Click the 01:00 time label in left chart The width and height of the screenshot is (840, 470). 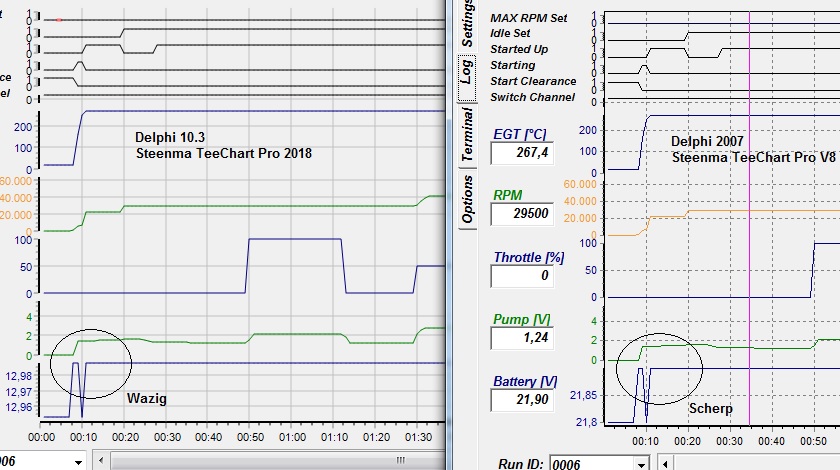[x=292, y=437]
